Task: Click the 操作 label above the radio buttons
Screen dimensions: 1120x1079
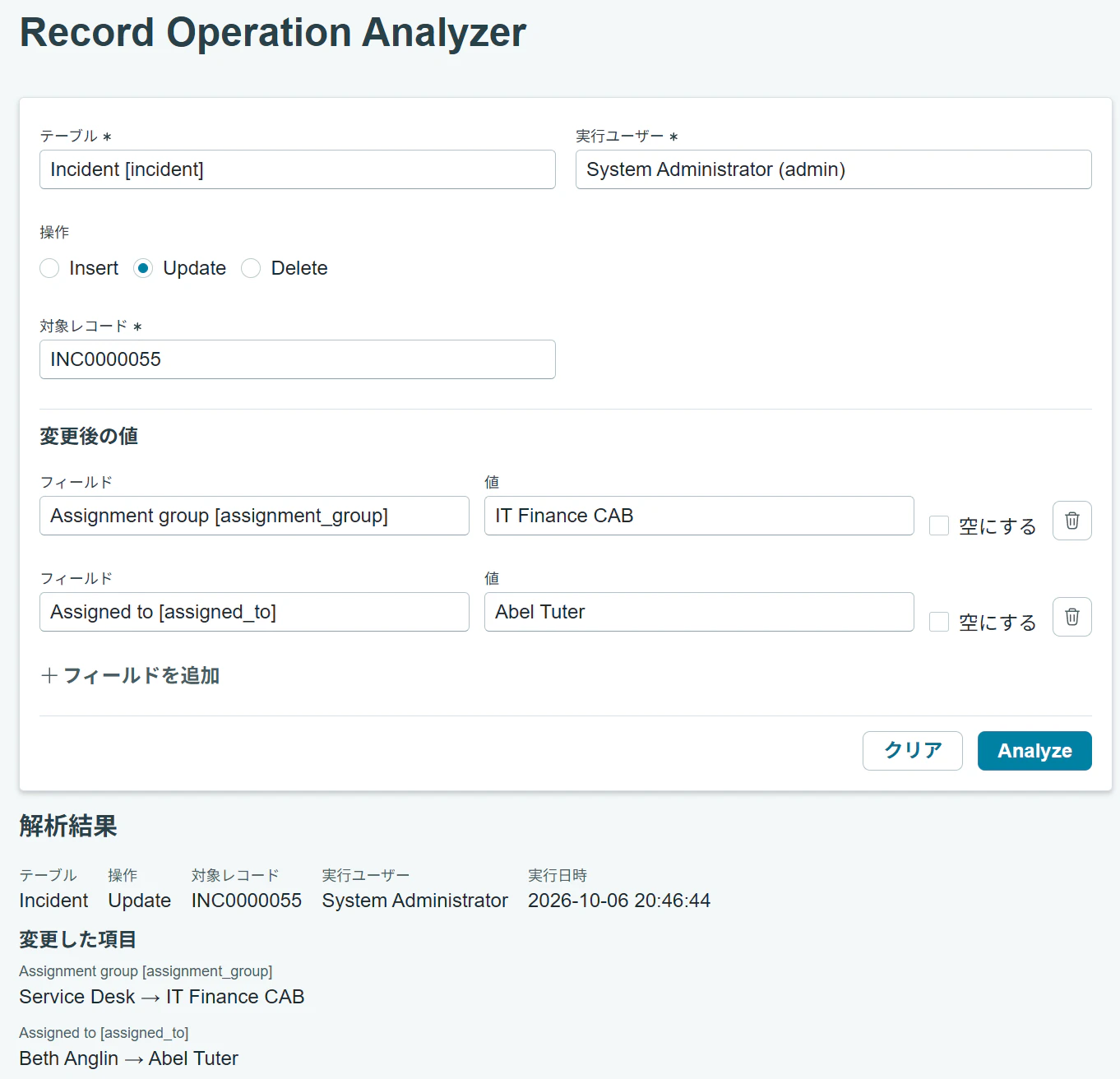Action: click(x=54, y=232)
